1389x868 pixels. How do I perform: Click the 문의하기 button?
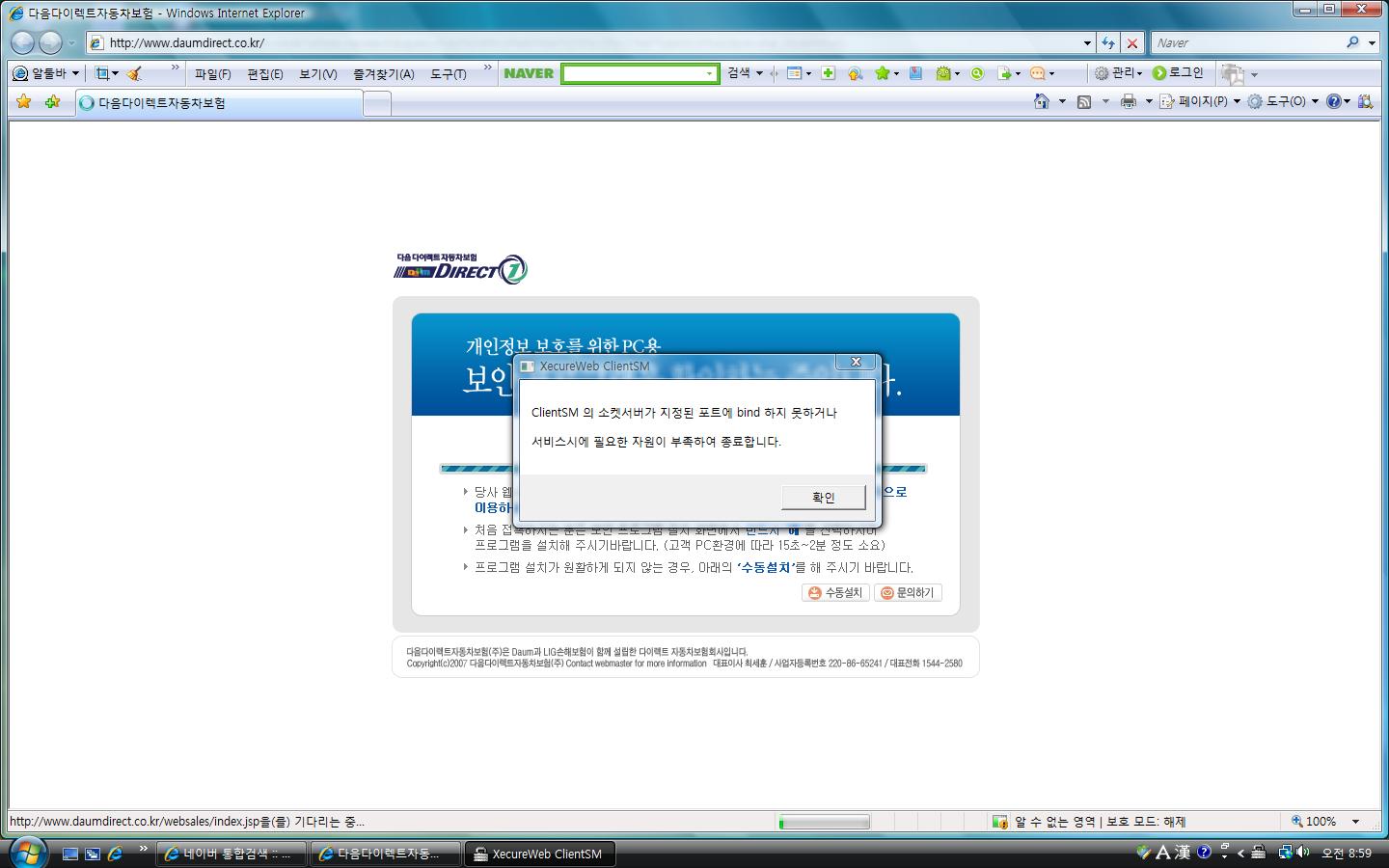coord(908,592)
